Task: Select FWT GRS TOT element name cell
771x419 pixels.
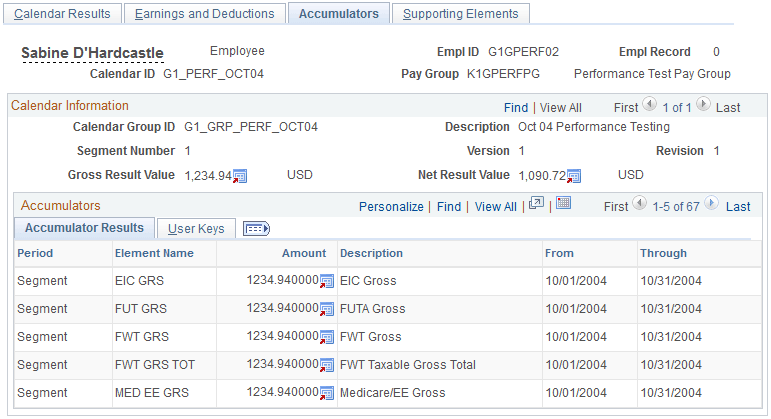Action: coord(155,365)
